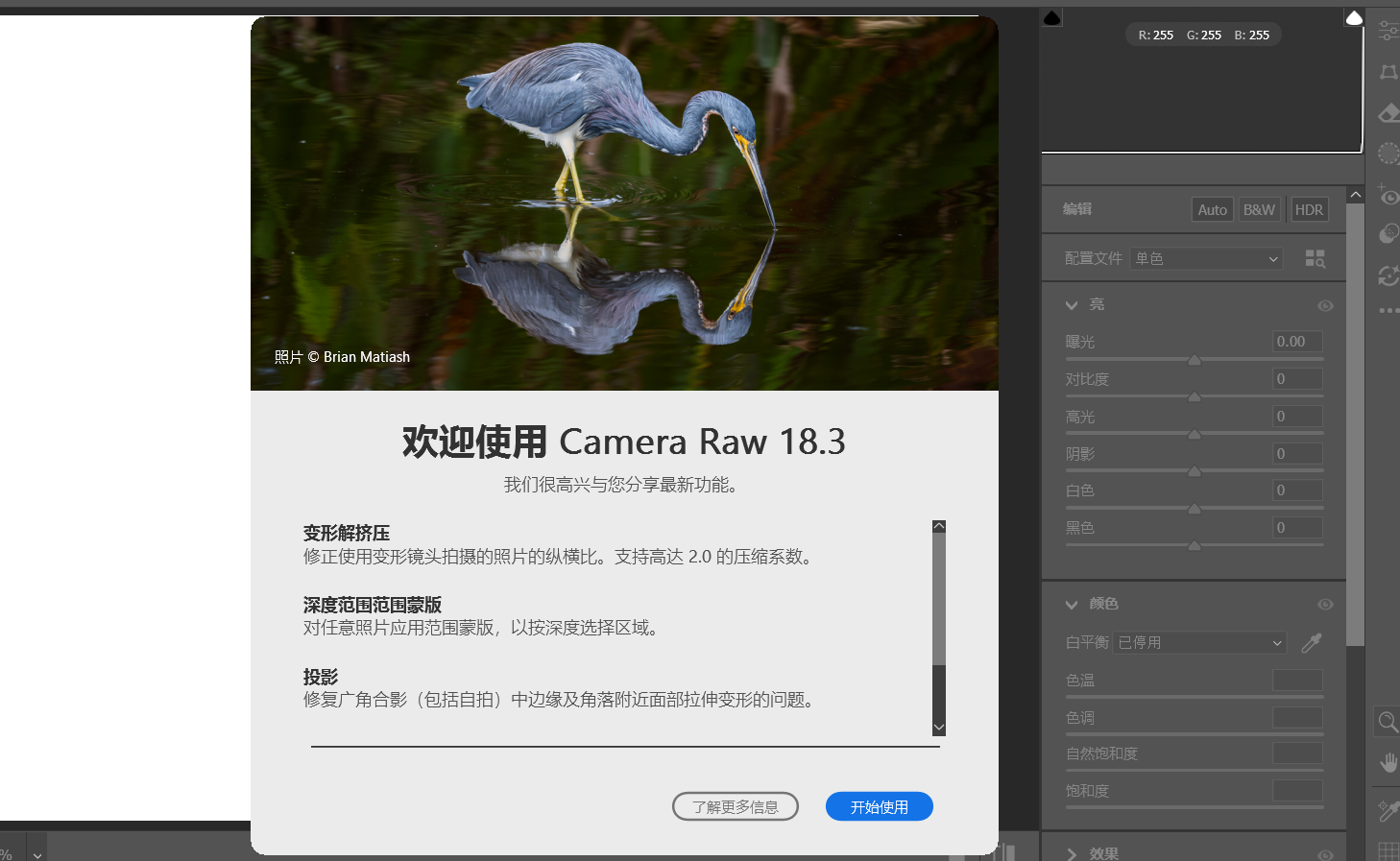Open the three-dots more options menu
Image resolution: width=1400 pixels, height=861 pixels.
(1388, 311)
